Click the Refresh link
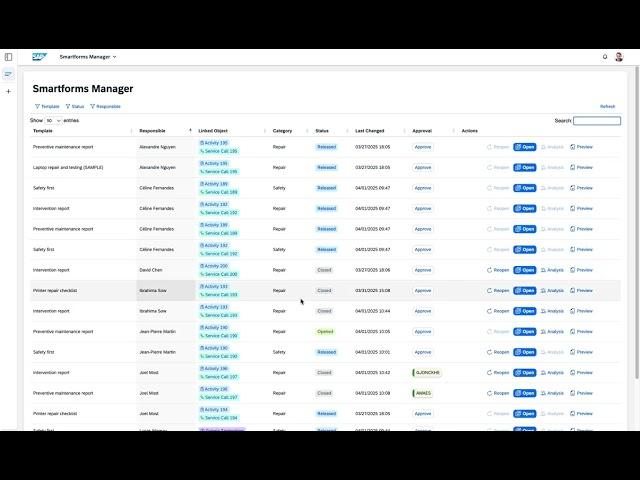This screenshot has width=640, height=480. [x=607, y=107]
